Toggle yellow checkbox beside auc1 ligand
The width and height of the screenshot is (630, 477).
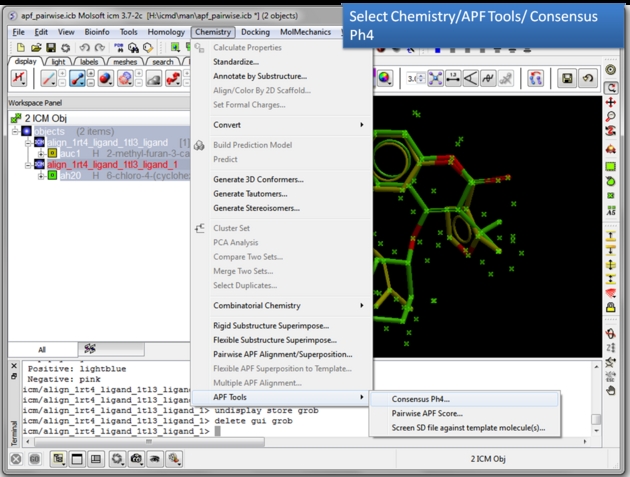(53, 153)
